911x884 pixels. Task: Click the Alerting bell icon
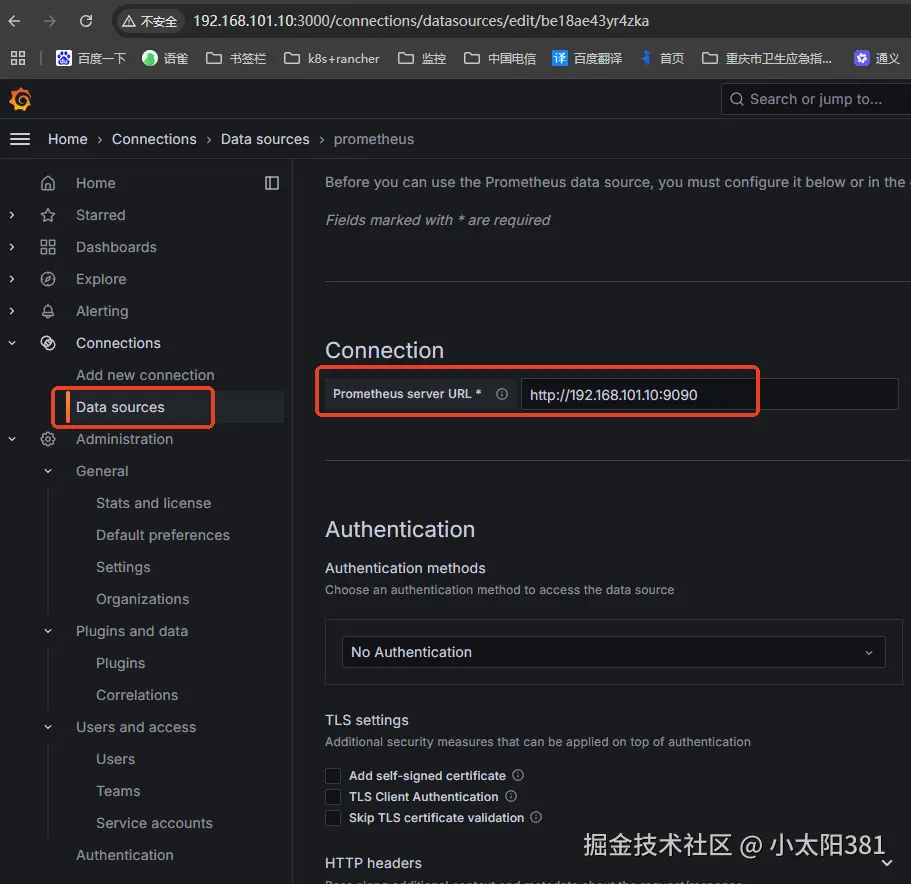point(48,311)
